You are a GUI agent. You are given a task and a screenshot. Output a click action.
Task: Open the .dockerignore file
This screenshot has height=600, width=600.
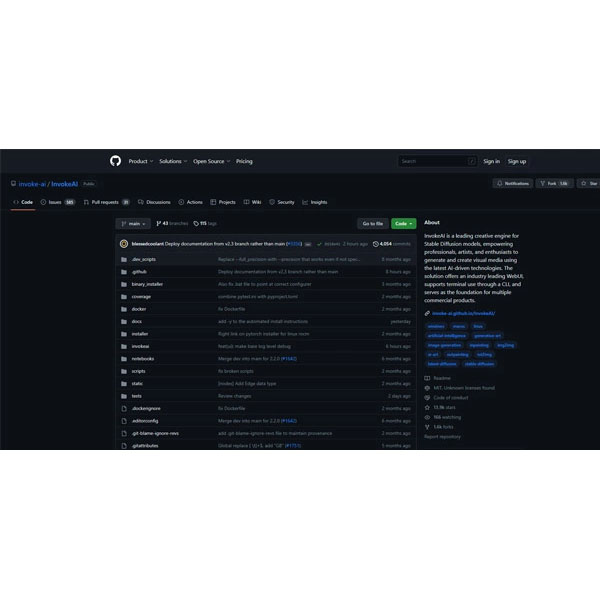(x=146, y=408)
